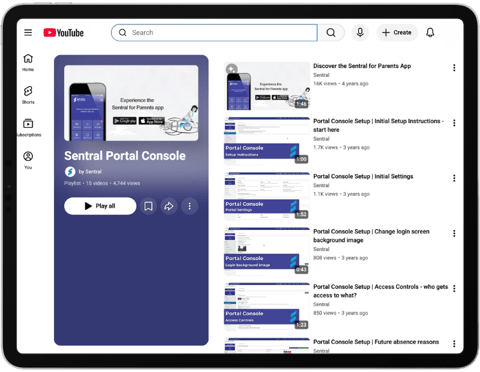Open options for Initial Setup Instructions video
Image resolution: width=480 pixels, height=372 pixels.
pos(454,123)
